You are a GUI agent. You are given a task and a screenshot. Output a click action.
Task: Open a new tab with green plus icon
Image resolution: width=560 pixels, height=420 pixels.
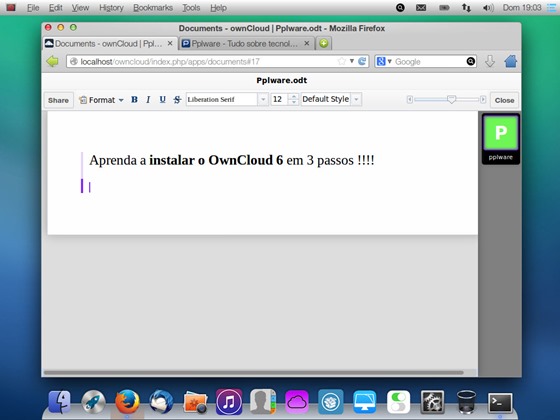click(x=324, y=44)
